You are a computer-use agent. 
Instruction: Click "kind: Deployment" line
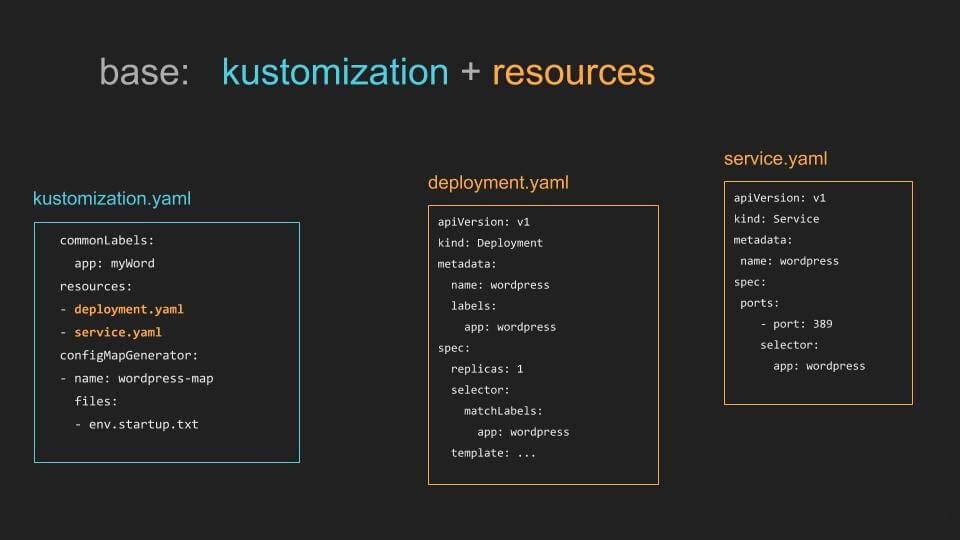tap(490, 243)
